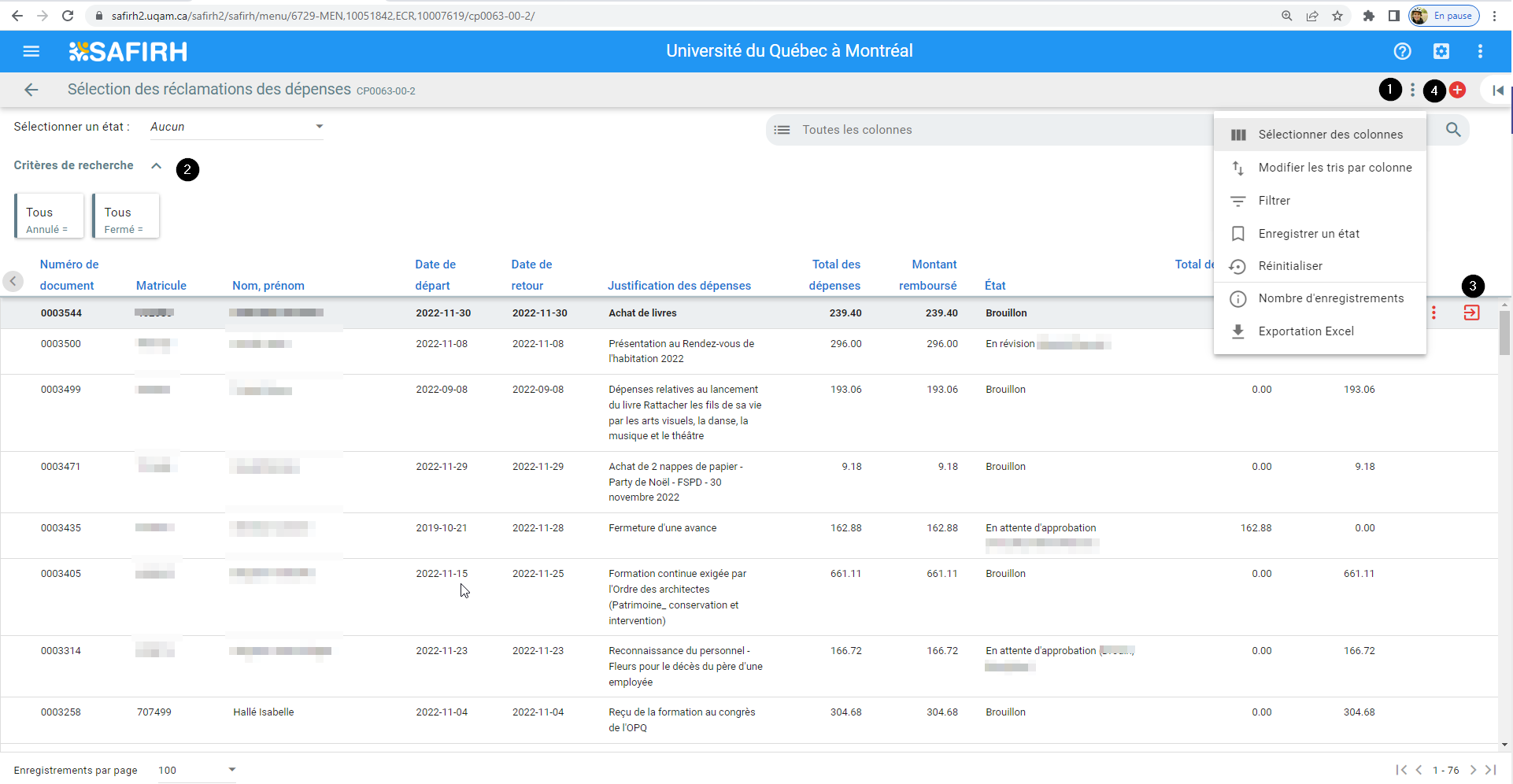Screen dimensions: 1513x784
Task: Select 'Fermeture d'une avance' justification cell
Action: [662, 528]
